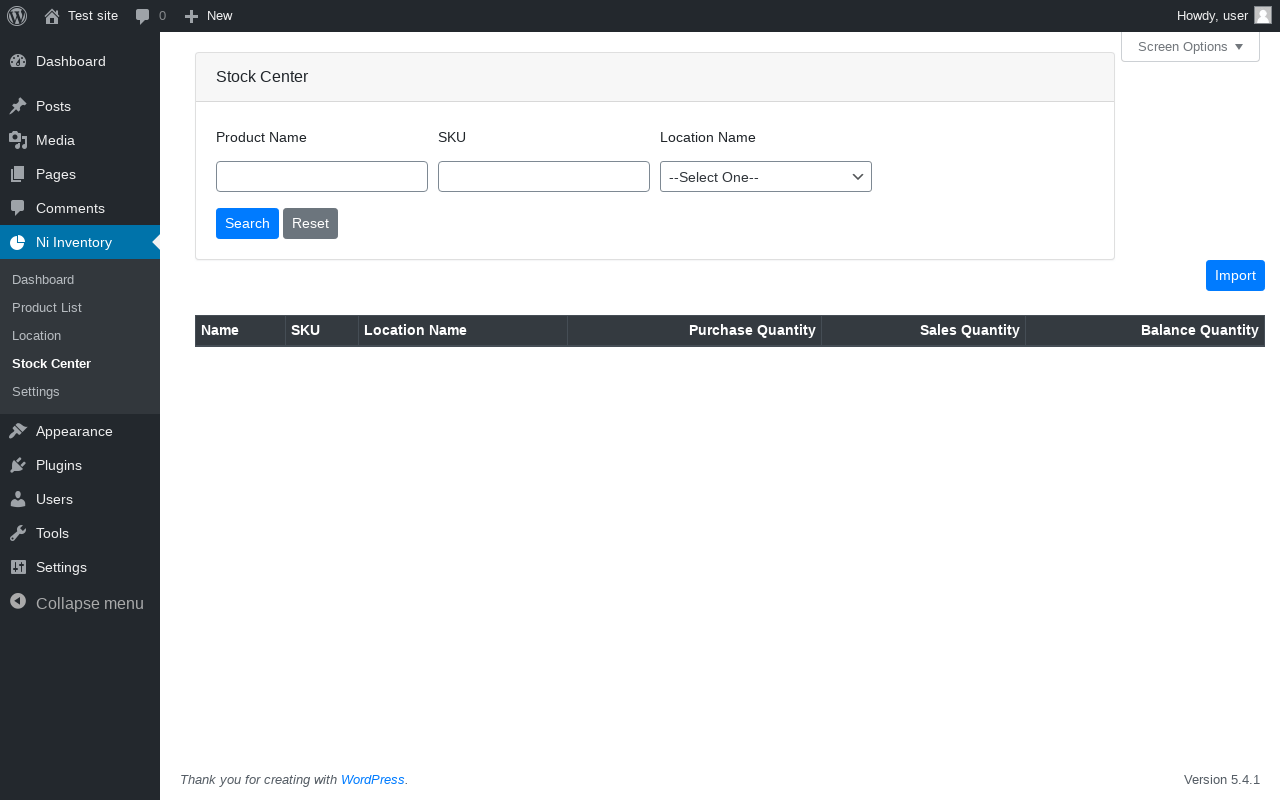Click the Purchase Quantity column header

[694, 330]
